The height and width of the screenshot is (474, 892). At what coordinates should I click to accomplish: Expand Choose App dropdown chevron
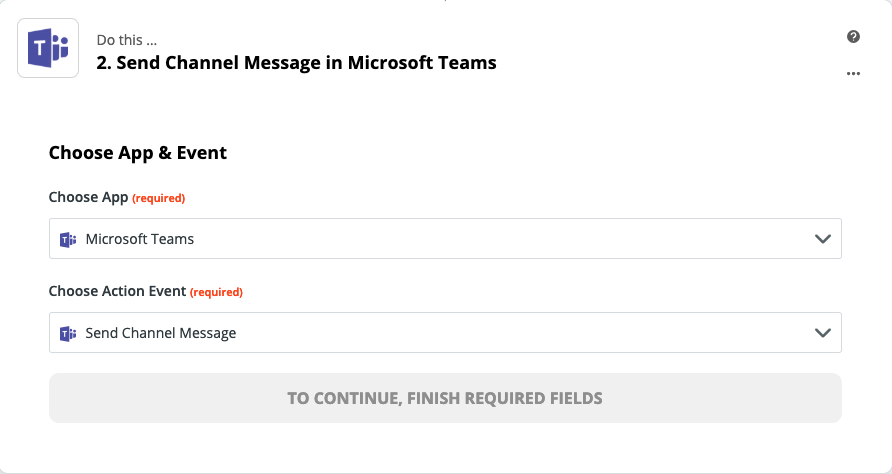coord(823,239)
